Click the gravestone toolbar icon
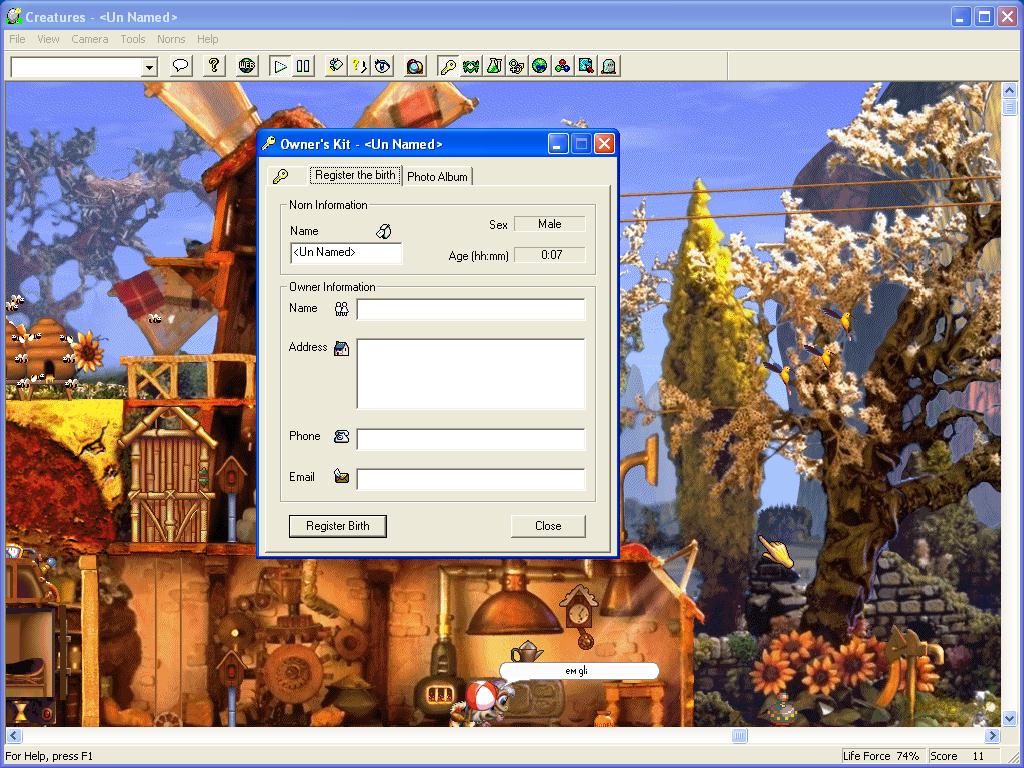This screenshot has width=1024, height=768. [x=609, y=66]
